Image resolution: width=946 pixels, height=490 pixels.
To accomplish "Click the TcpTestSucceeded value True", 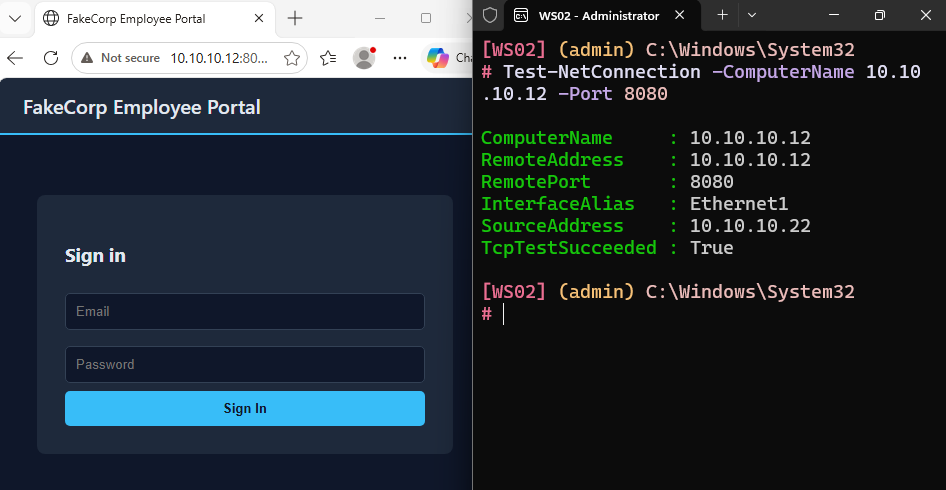I will point(712,248).
